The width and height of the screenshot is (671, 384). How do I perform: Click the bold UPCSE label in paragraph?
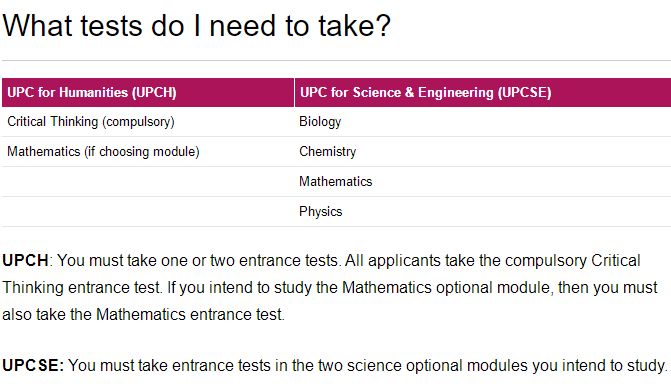pyautogui.click(x=33, y=366)
